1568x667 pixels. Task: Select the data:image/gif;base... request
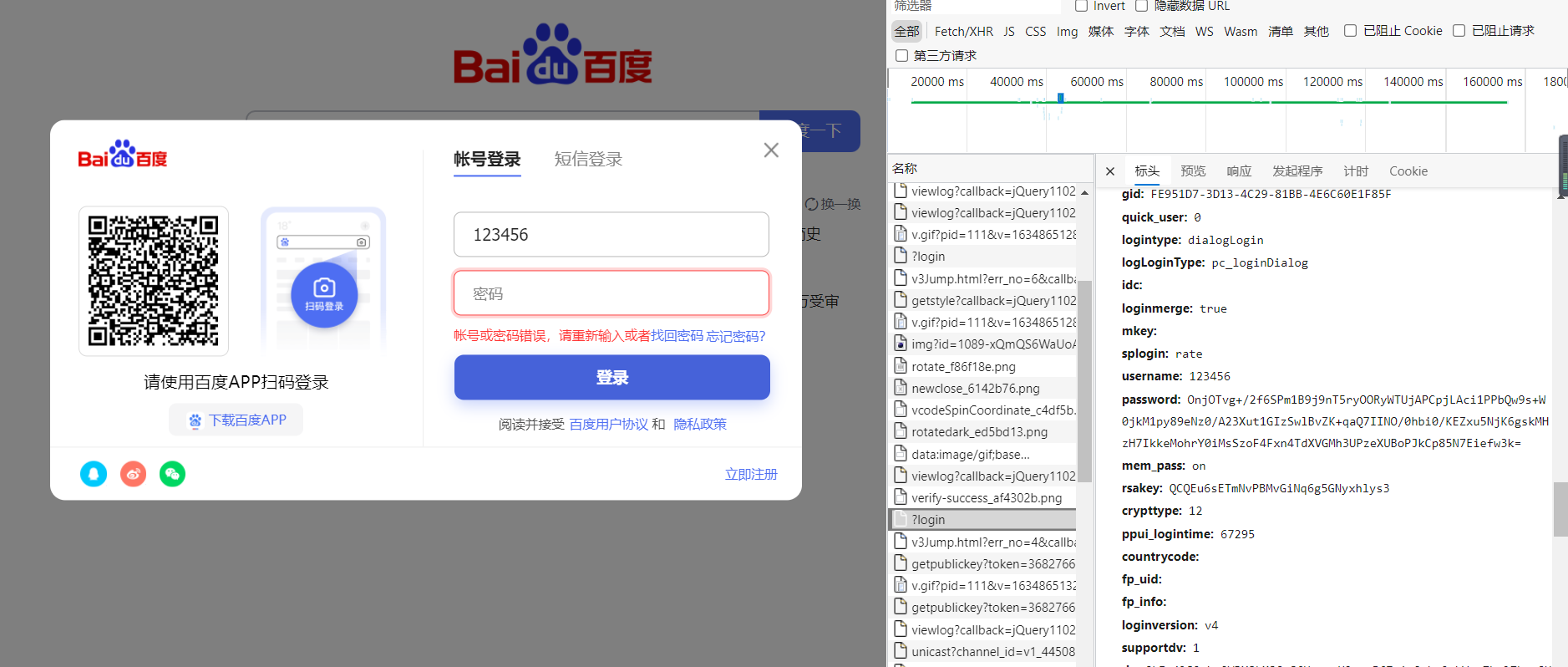click(x=983, y=454)
